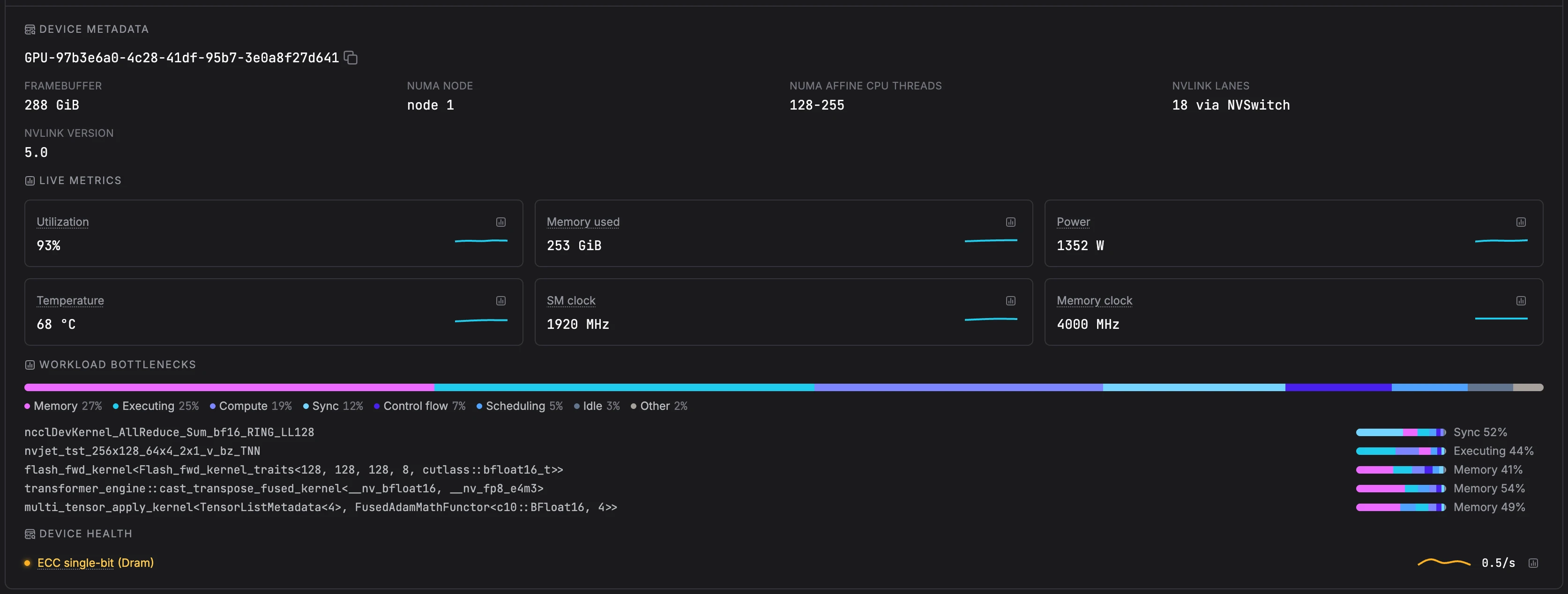1568x594 pixels.
Task: Select the Compute 19% legend entry
Action: point(251,406)
